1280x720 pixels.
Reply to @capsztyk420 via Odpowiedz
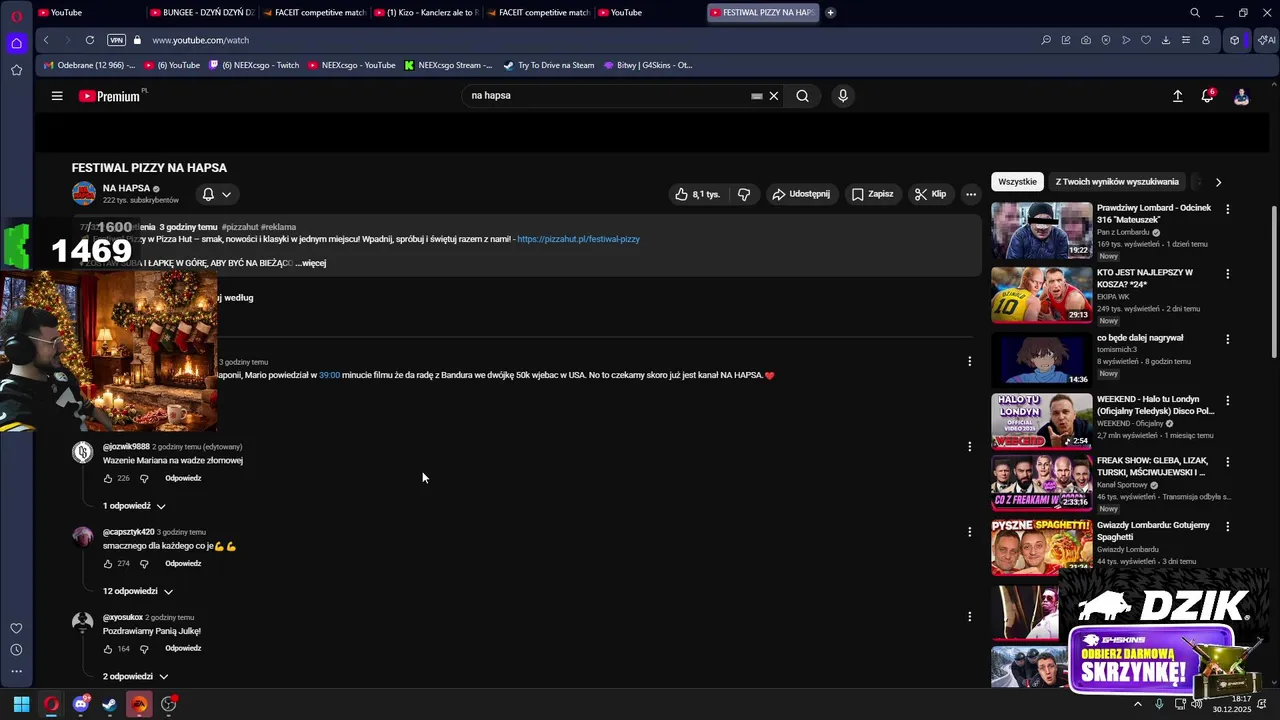[x=183, y=563]
